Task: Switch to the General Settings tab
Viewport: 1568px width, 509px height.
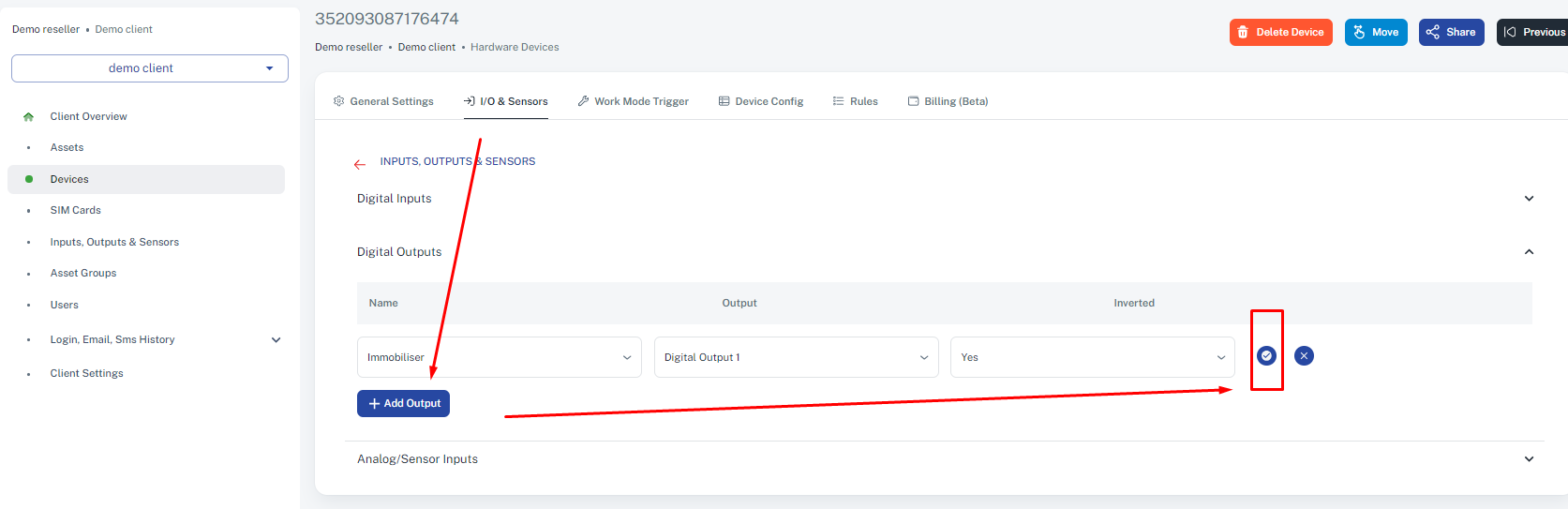Action: 383,101
